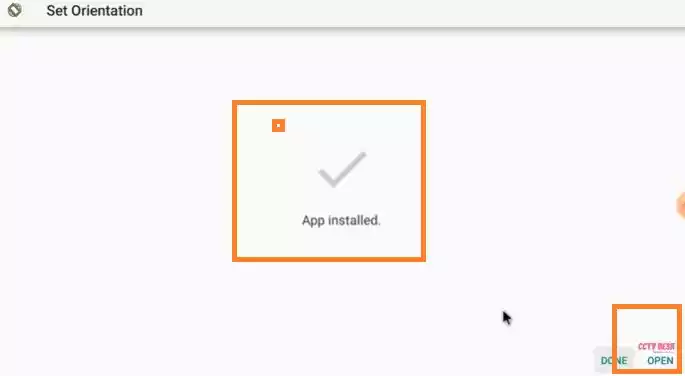
Task: Tap the round icon beside Set Orientation title
Action: click(14, 10)
